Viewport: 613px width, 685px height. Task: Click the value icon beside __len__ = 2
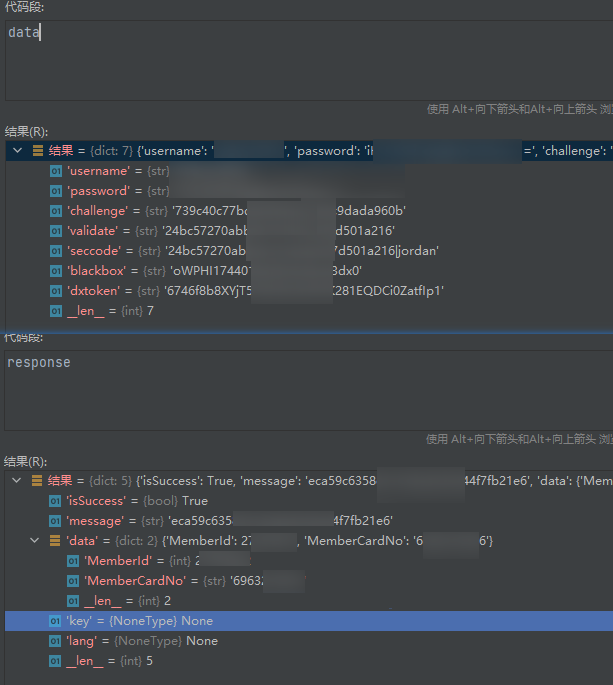[73, 601]
